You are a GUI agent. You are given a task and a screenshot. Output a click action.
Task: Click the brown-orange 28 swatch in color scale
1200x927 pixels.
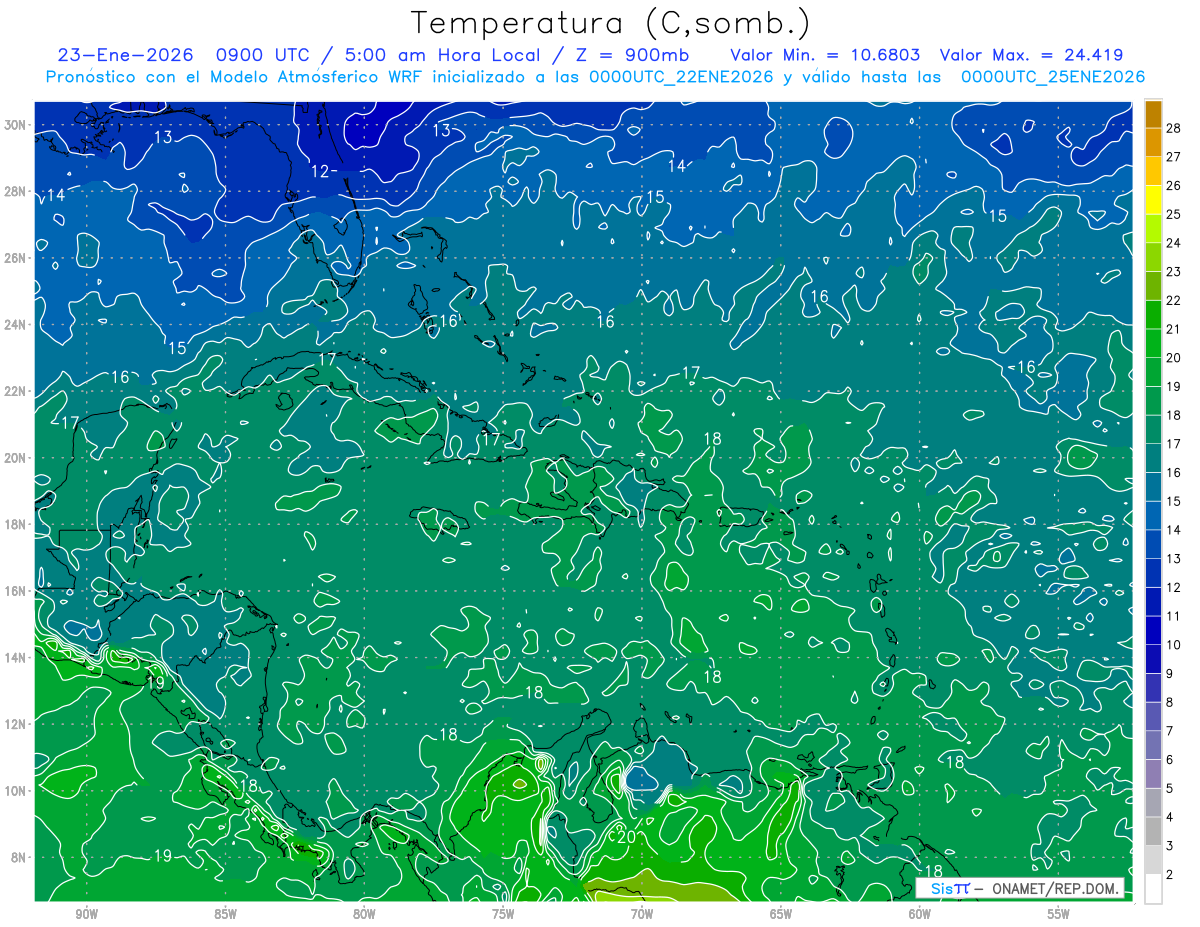point(1153,114)
